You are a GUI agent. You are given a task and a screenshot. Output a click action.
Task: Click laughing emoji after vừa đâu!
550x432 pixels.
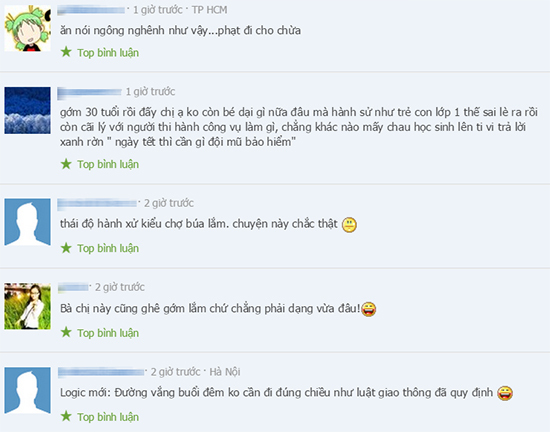coord(369,309)
